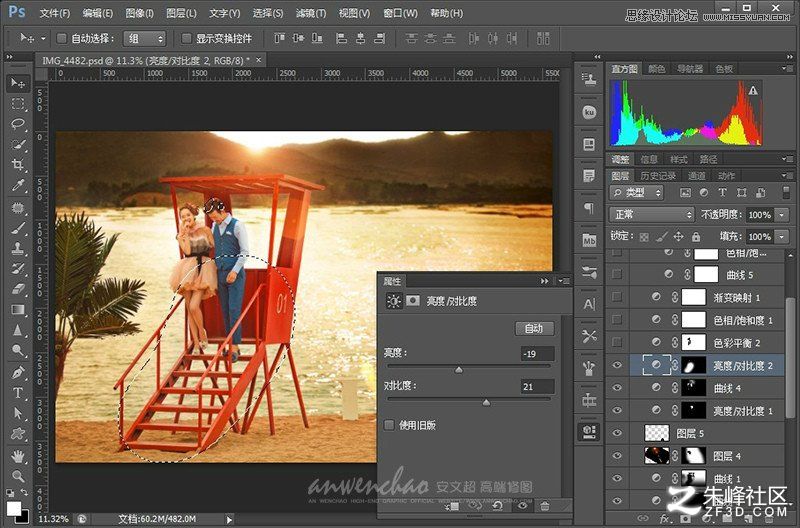Select the Horizontal Type tool

[x=18, y=393]
